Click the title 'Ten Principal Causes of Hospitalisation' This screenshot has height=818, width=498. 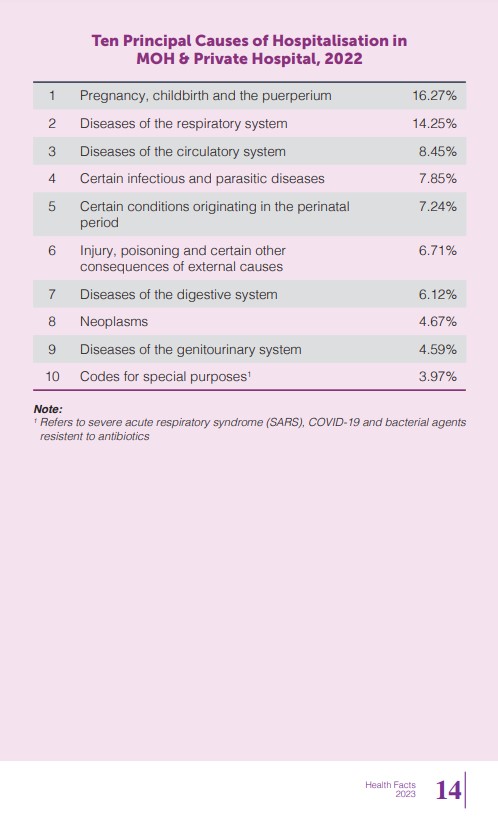coord(249,50)
